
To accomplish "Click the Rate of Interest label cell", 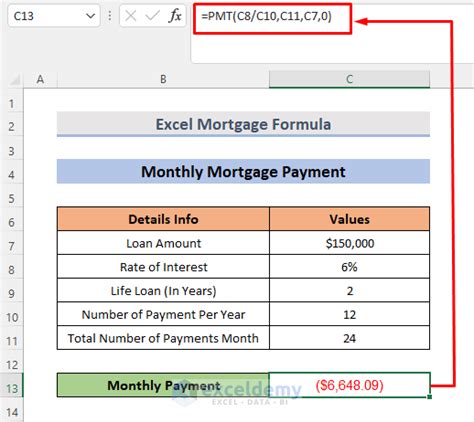I will 163,267.
